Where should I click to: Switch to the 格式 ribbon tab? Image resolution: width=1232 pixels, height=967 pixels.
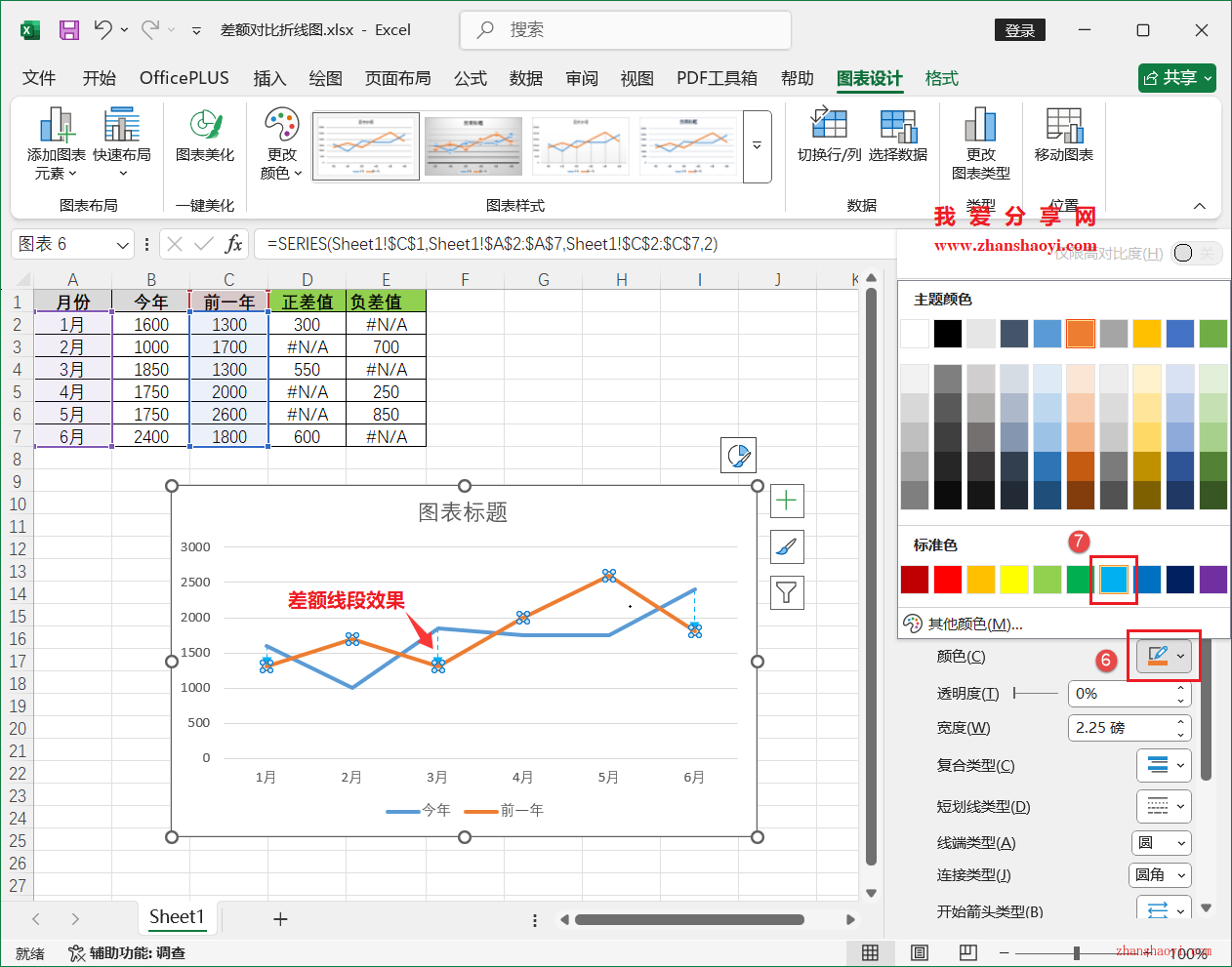tap(941, 78)
